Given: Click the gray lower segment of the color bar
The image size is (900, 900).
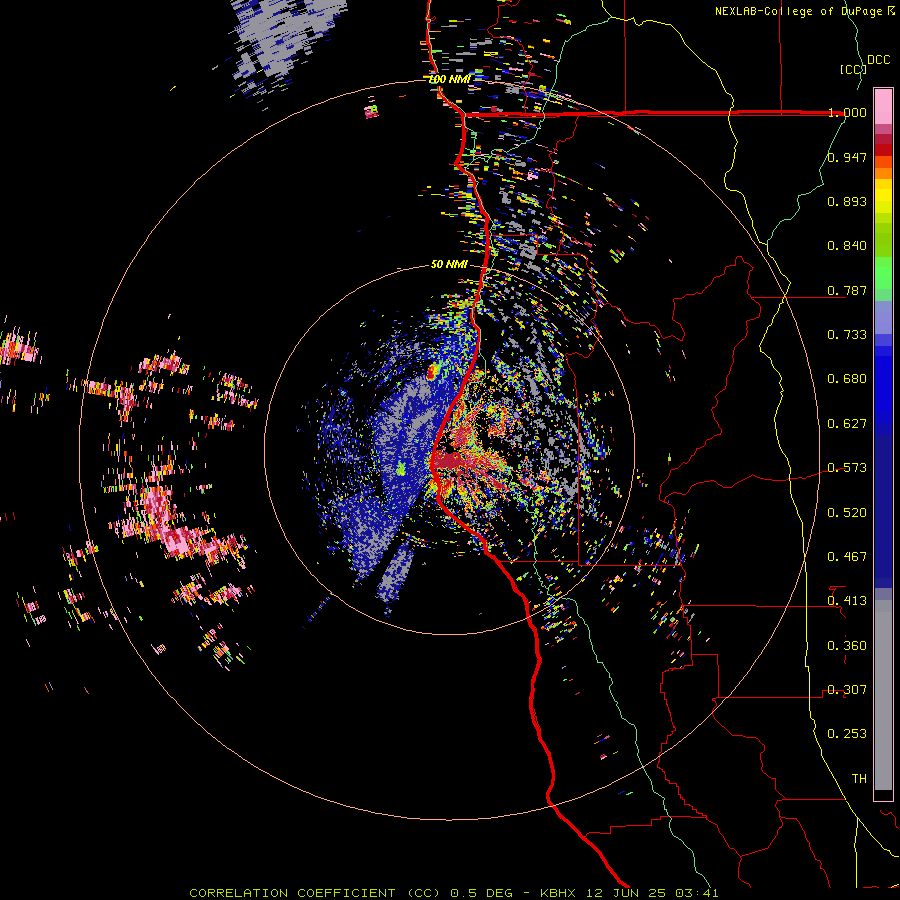Looking at the screenshot, I should pos(883,695).
